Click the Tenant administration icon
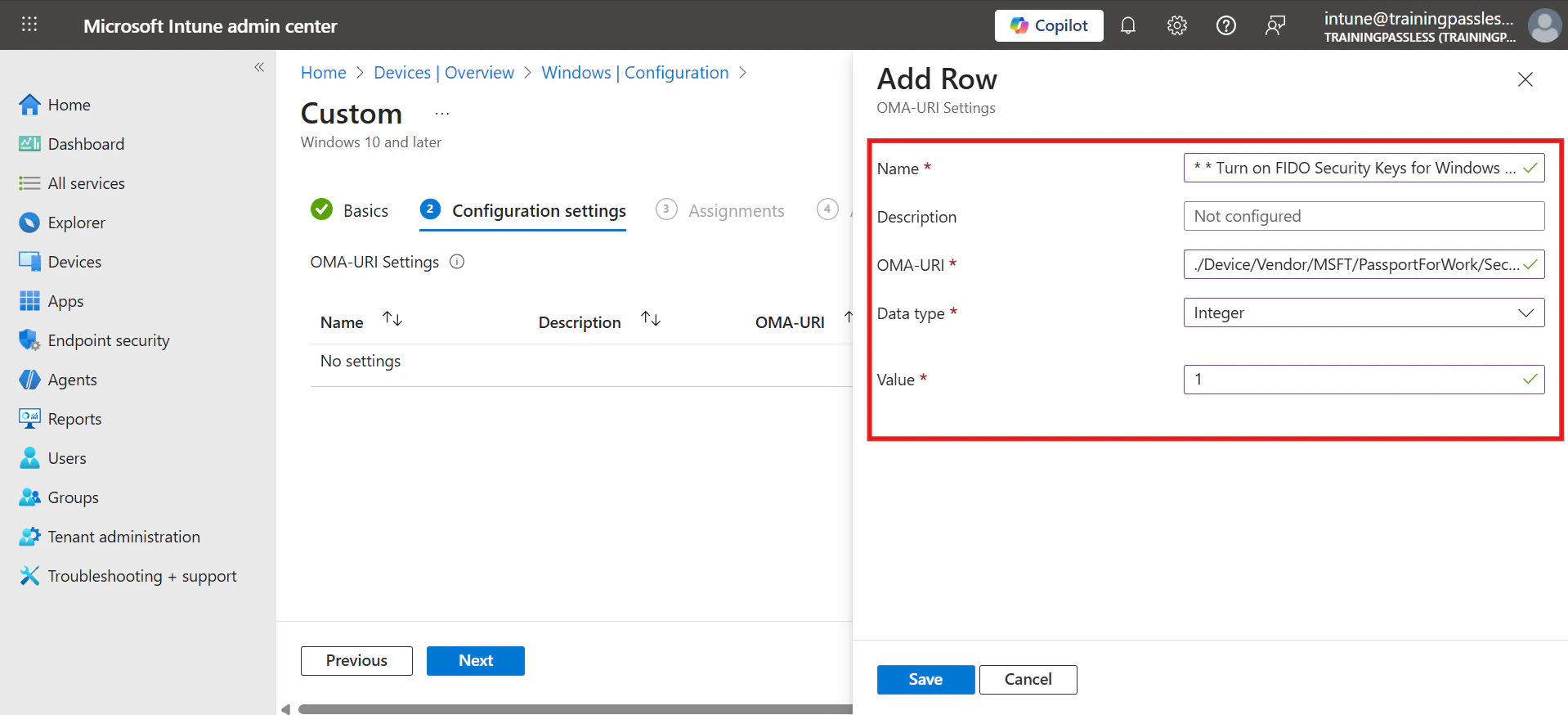Screen dimensions: 1568x715 pos(29,537)
